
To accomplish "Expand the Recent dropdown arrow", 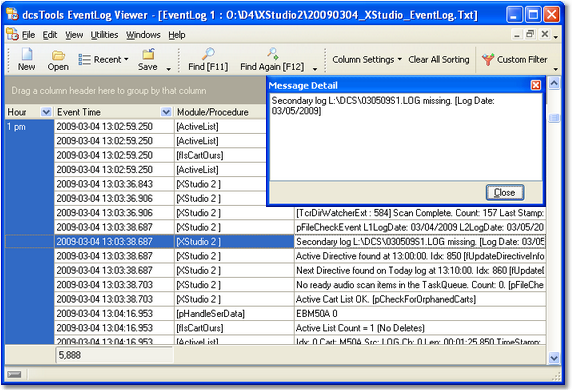I will tap(126, 59).
